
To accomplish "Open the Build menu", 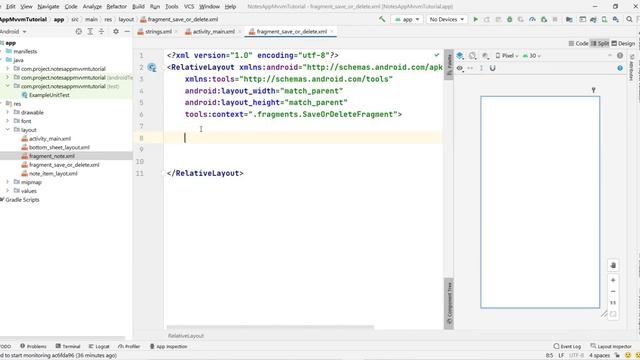I will click(x=138, y=7).
